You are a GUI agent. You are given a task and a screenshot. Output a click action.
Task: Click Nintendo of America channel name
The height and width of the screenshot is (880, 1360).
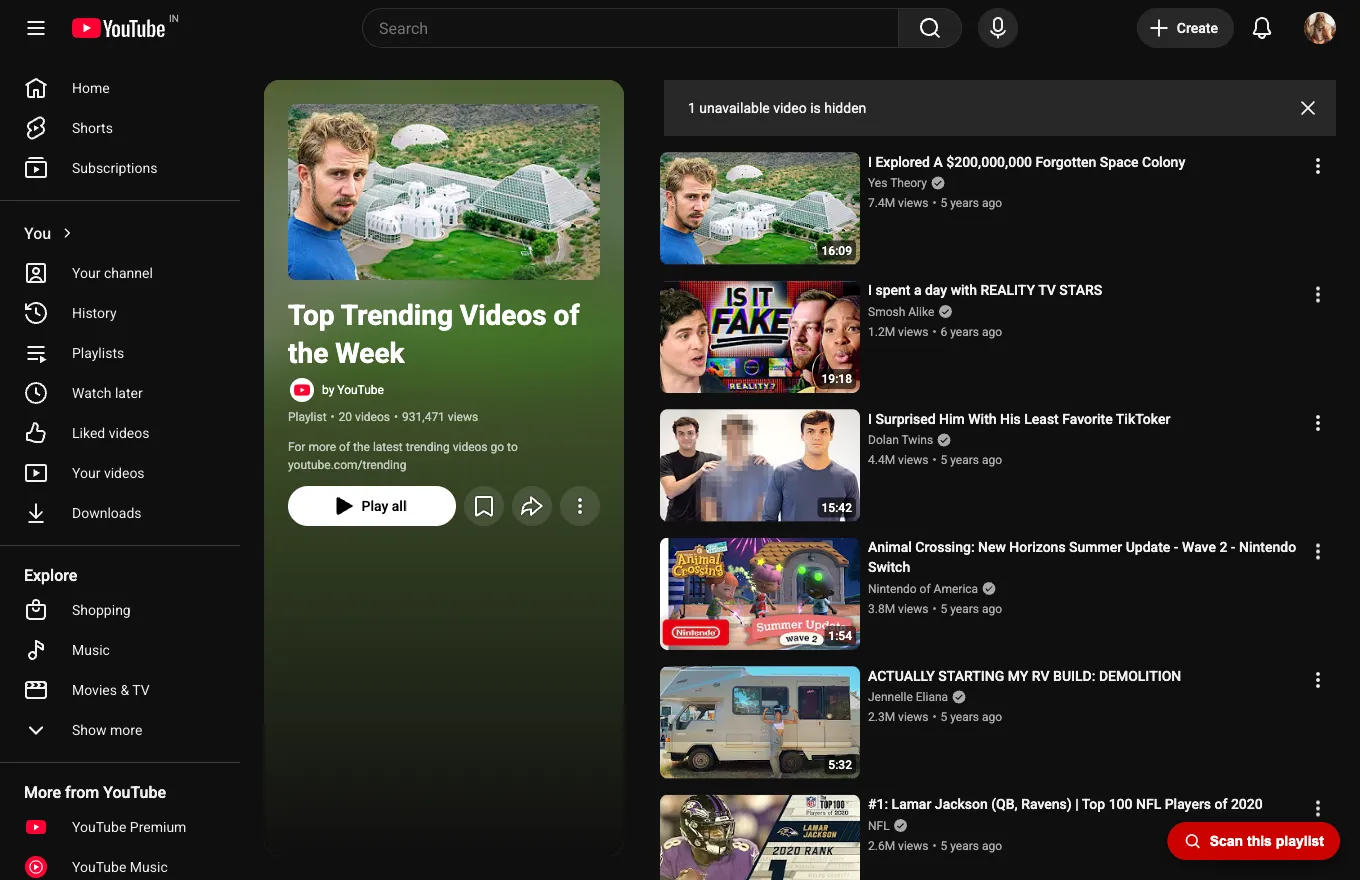point(922,589)
